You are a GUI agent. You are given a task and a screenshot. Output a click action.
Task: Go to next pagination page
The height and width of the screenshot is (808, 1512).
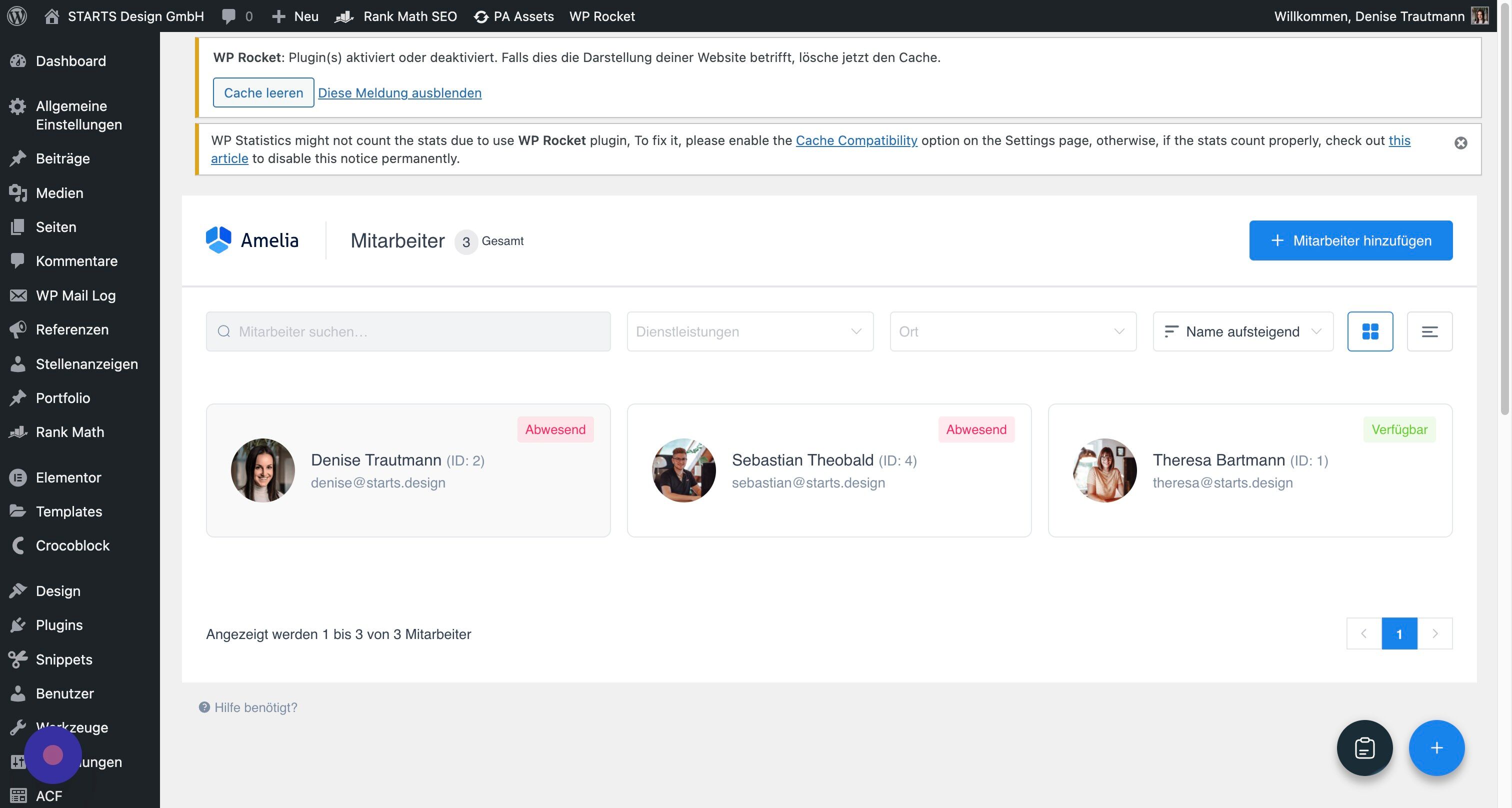[x=1435, y=633]
